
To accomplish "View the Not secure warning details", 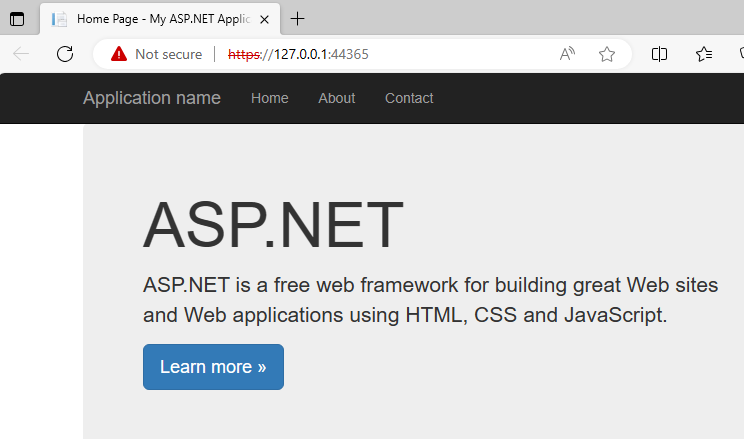I will click(x=119, y=54).
